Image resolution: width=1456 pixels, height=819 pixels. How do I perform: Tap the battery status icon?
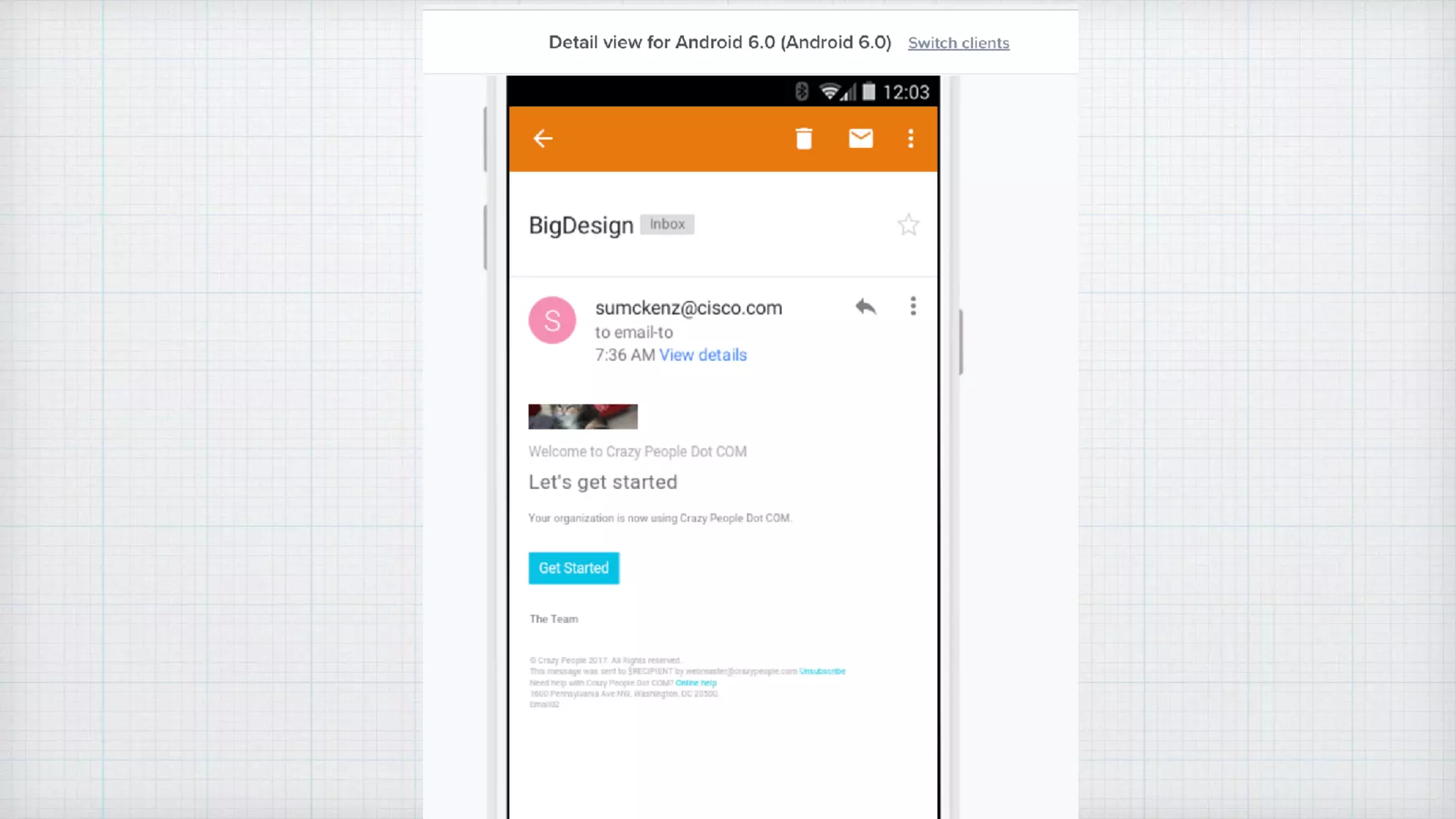(869, 92)
